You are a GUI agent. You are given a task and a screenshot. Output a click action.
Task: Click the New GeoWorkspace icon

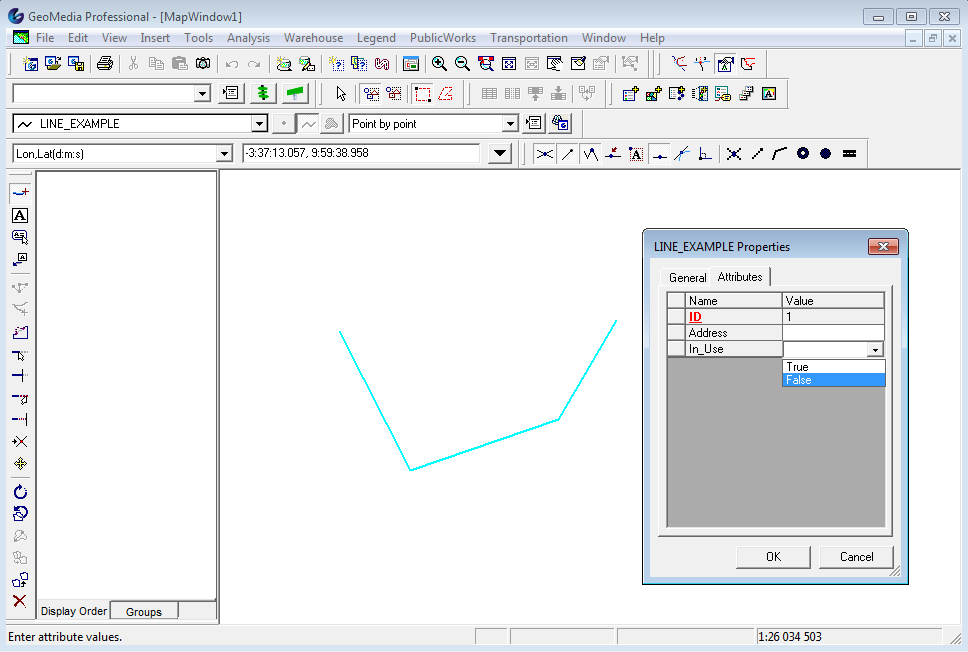tap(31, 63)
